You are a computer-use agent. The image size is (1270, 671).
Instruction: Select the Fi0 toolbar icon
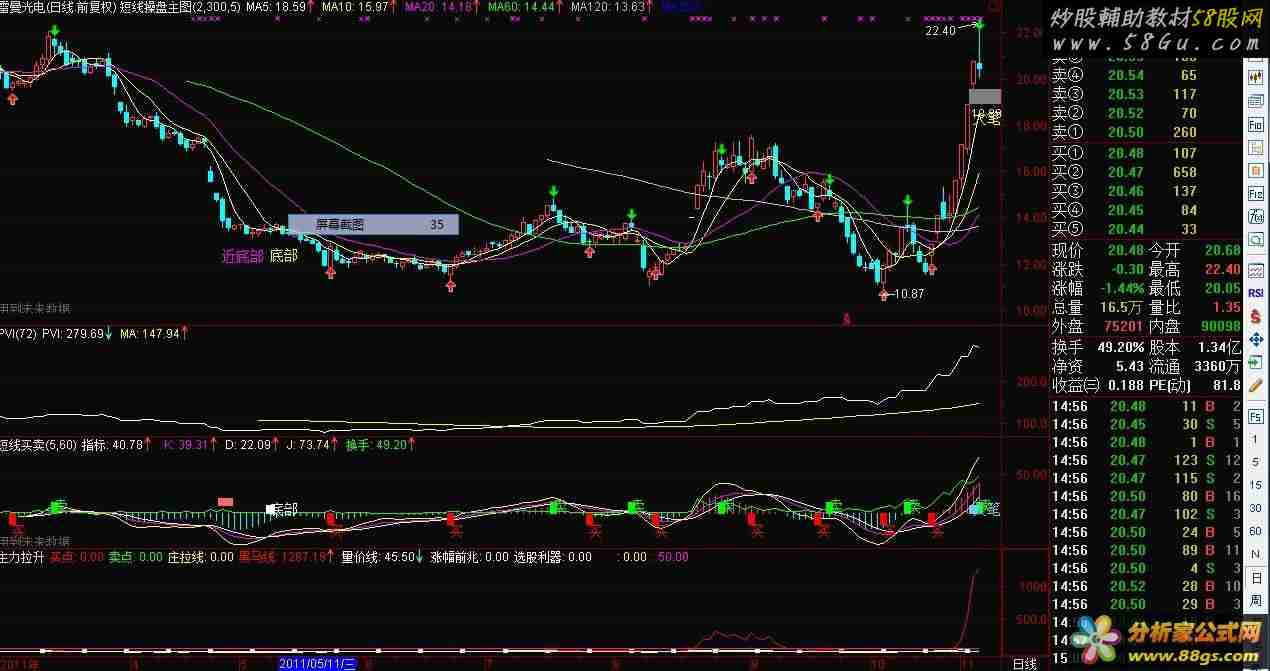[x=1255, y=124]
